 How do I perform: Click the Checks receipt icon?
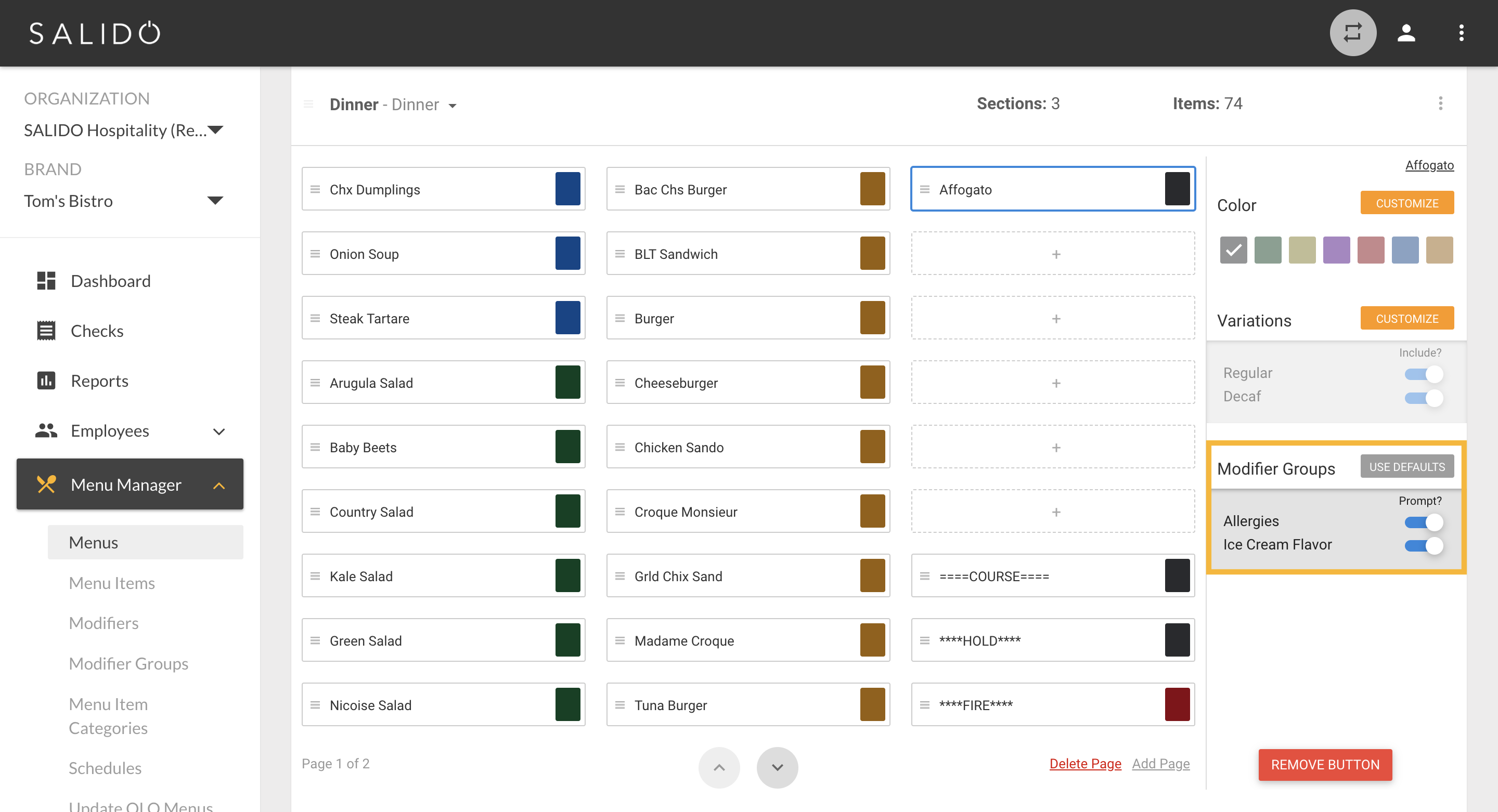coord(46,331)
